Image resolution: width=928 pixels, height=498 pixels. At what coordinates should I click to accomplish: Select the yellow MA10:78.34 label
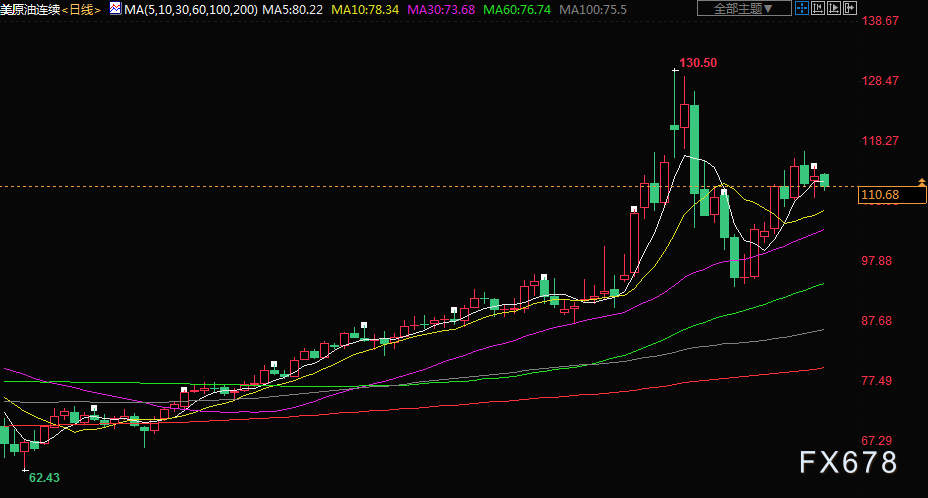pyautogui.click(x=365, y=10)
